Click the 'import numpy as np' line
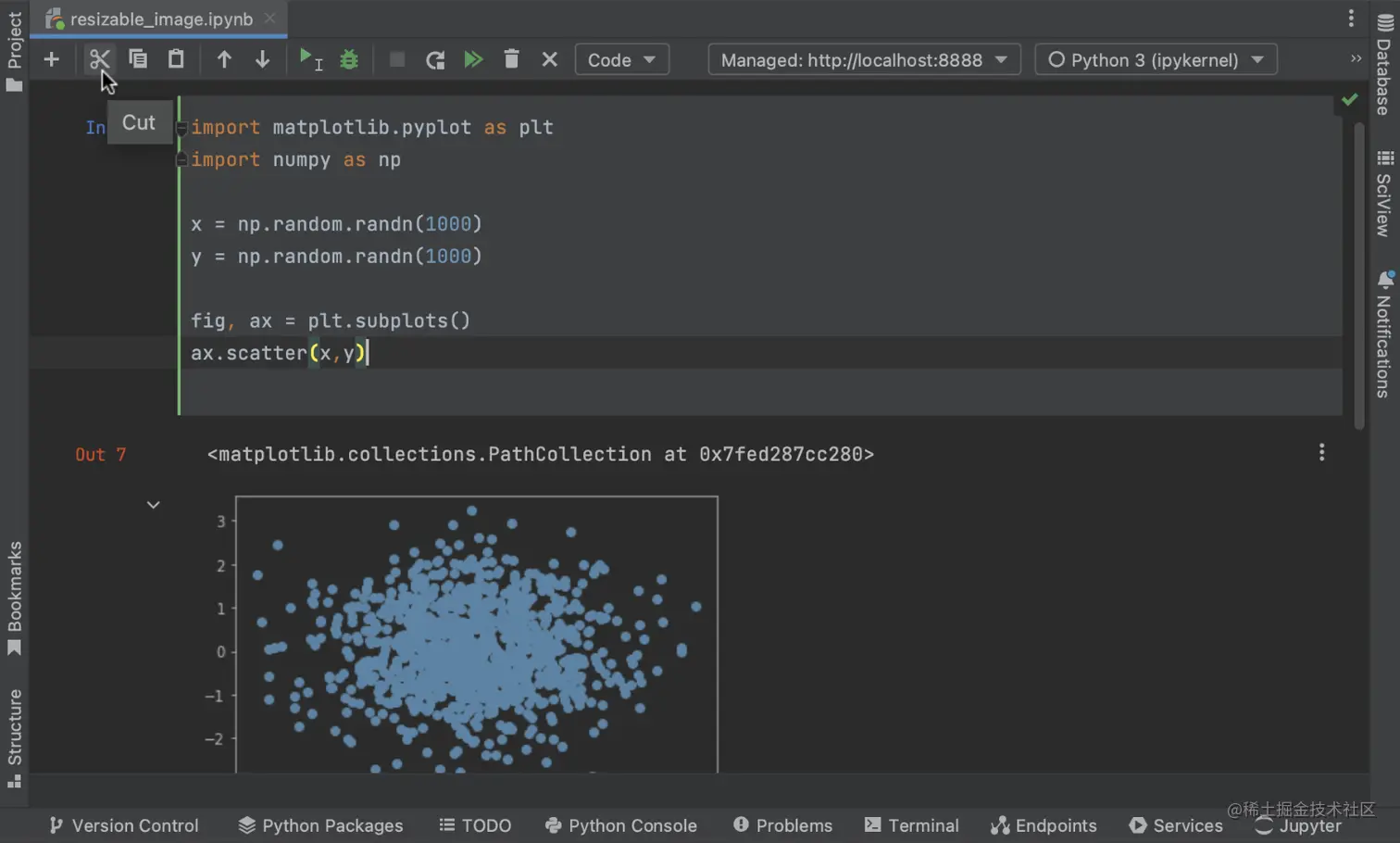The width and height of the screenshot is (1400, 843). [295, 160]
